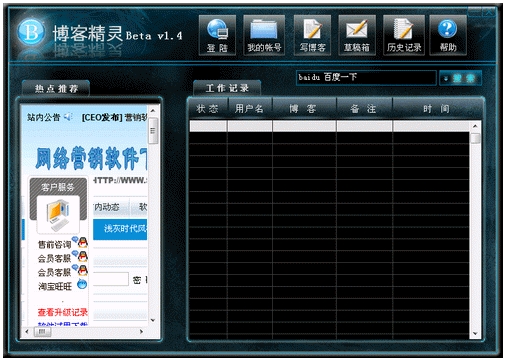Image resolution: width=507 pixels, height=360 pixels.
Task: Click the work log vertical scrollbar thumb
Action: [475, 138]
